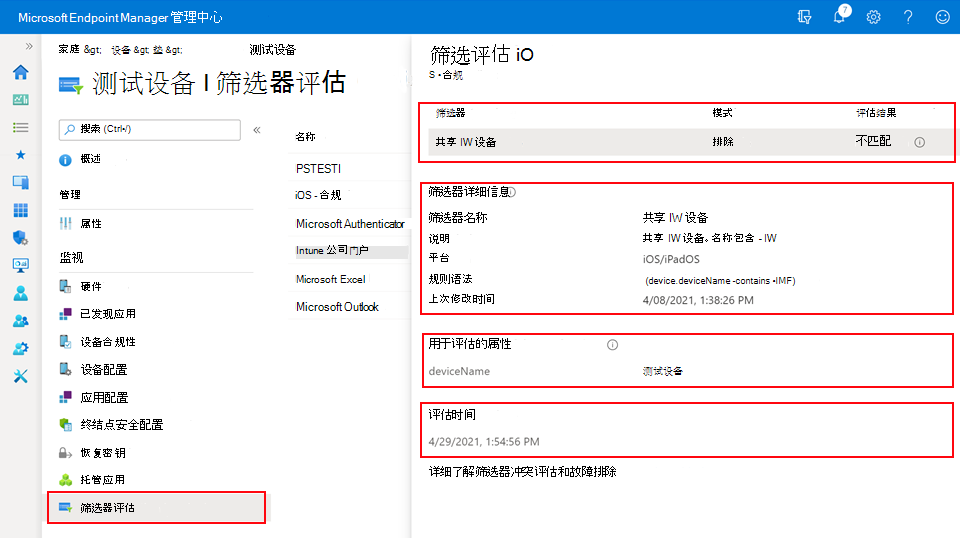The width and height of the screenshot is (960, 538).
Task: Click the 模式 column header
Action: coord(722,113)
